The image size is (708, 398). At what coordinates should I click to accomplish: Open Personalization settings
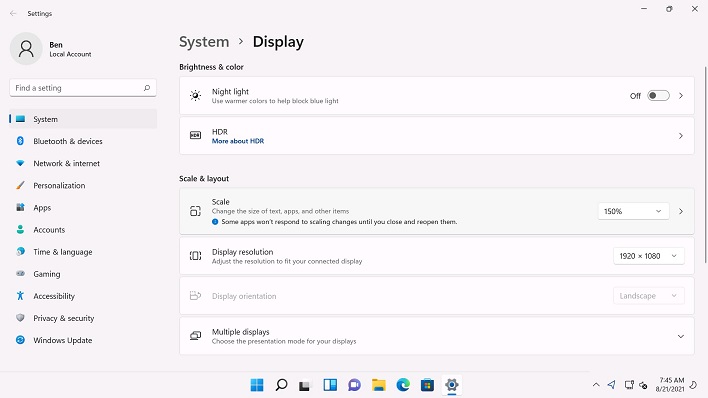point(83,186)
